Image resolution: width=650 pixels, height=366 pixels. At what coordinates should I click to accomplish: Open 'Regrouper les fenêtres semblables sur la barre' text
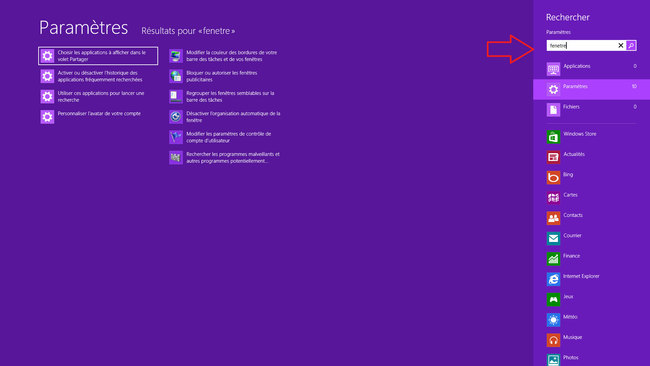(x=230, y=97)
